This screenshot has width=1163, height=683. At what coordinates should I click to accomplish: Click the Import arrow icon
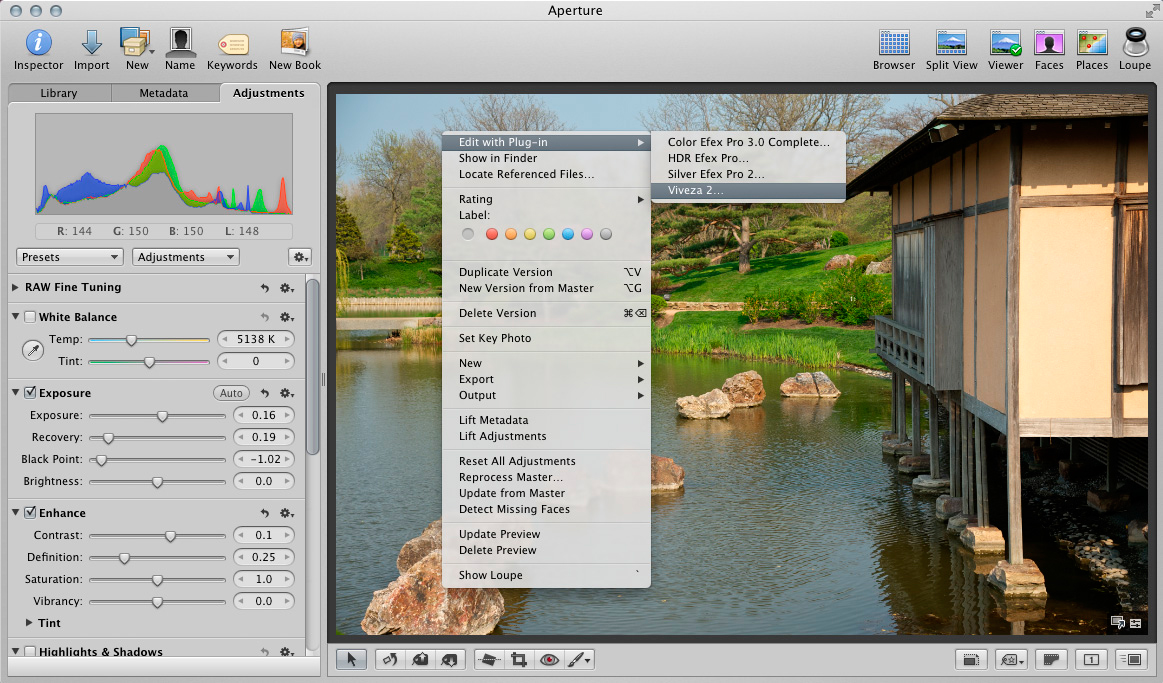coord(92,42)
